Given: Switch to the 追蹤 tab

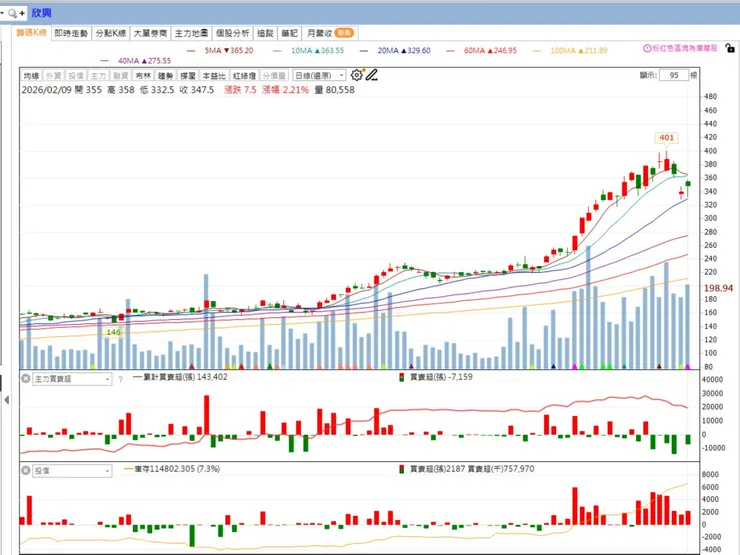Looking at the screenshot, I should coord(265,33).
